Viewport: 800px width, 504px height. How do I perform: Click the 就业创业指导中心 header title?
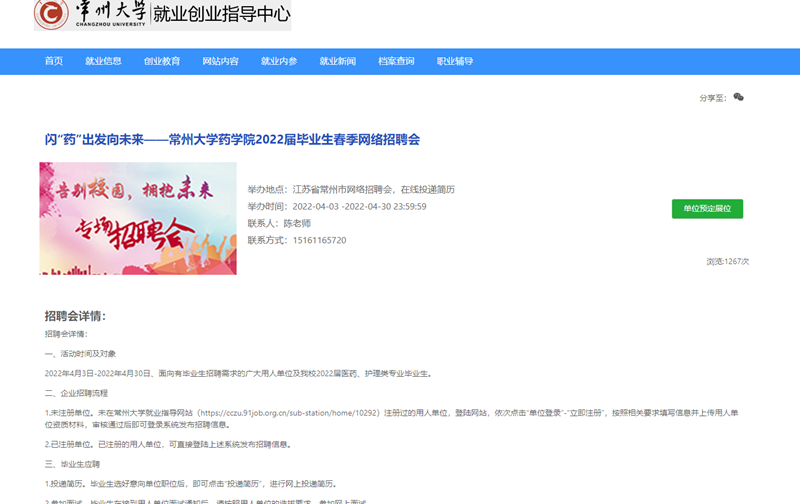coord(221,14)
